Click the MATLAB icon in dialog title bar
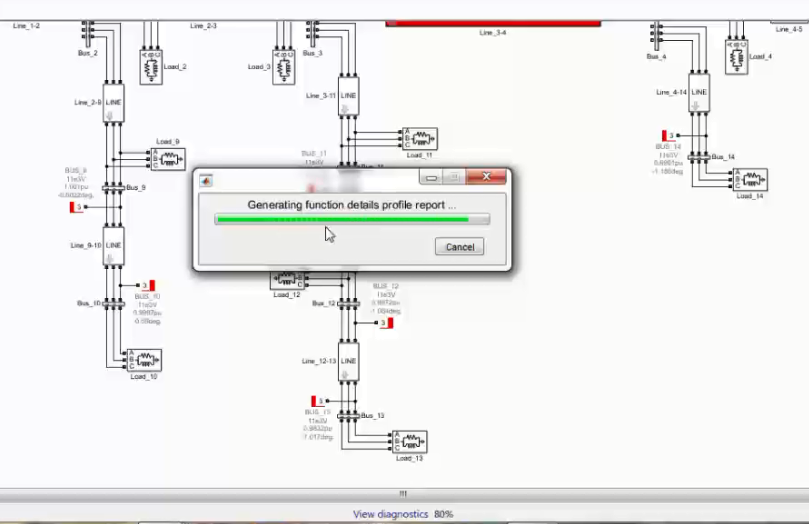The height and width of the screenshot is (524, 809). (207, 179)
